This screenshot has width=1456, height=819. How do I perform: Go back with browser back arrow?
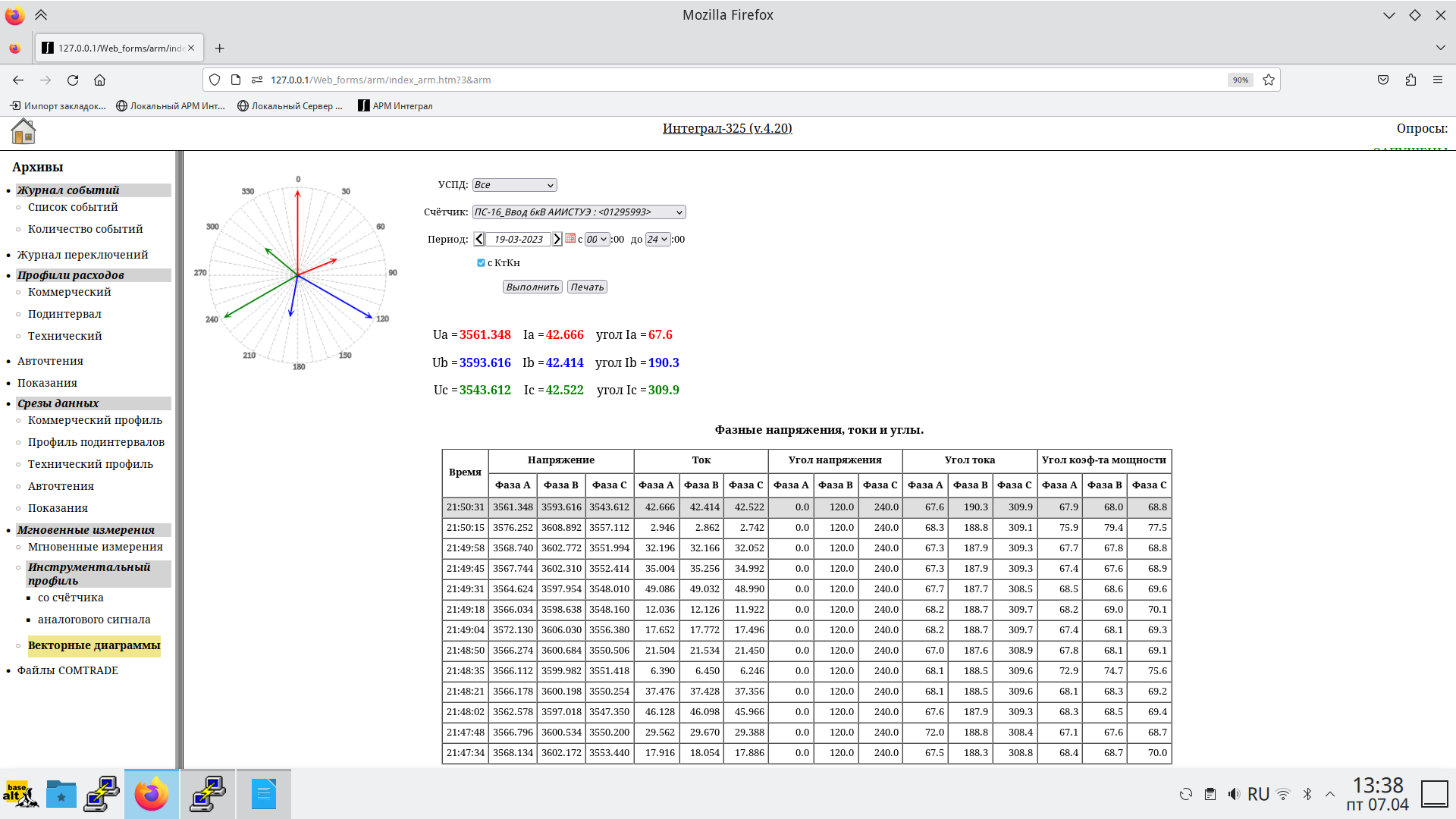point(18,80)
